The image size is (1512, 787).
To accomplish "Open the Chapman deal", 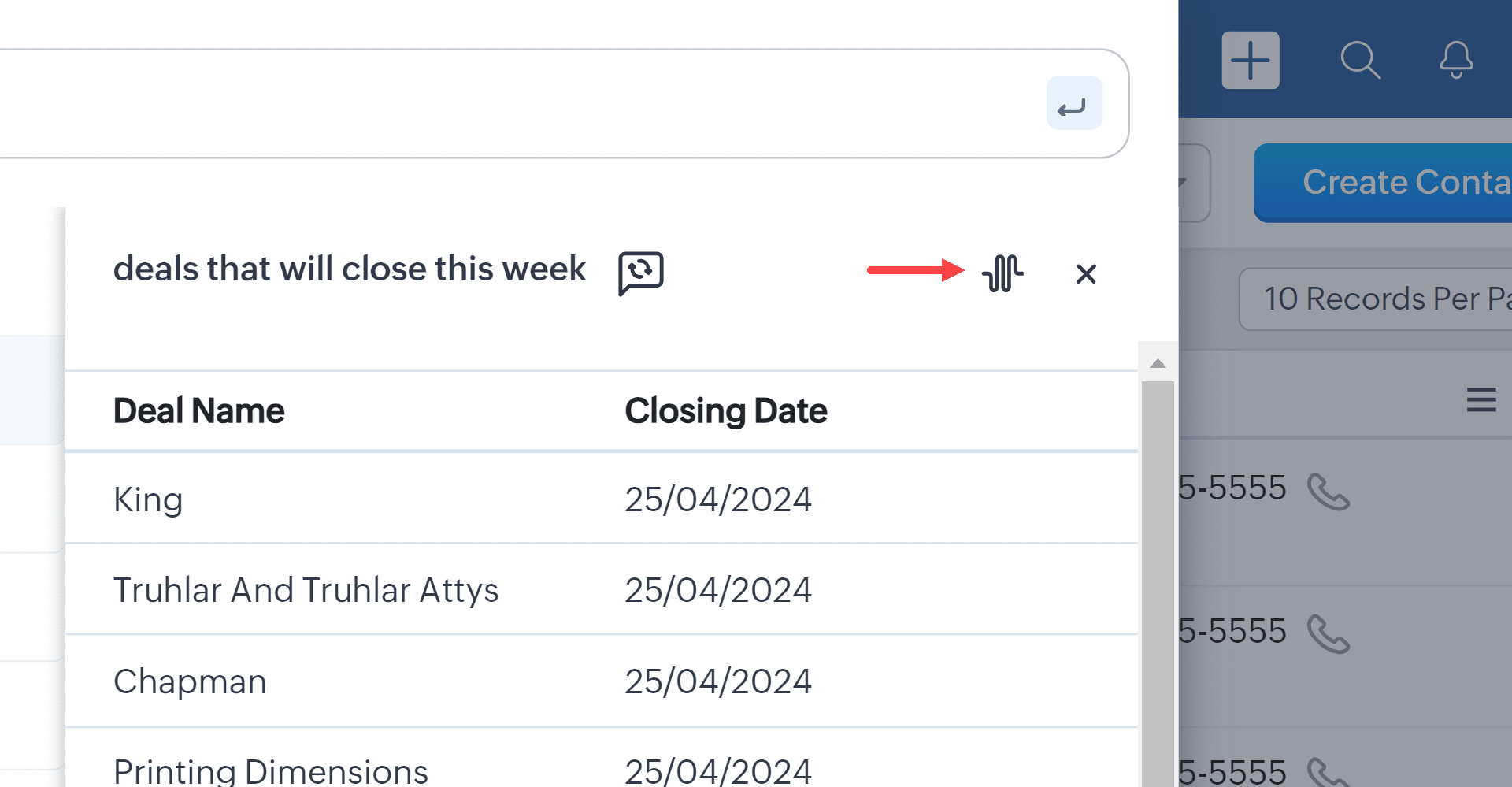I will pos(190,681).
